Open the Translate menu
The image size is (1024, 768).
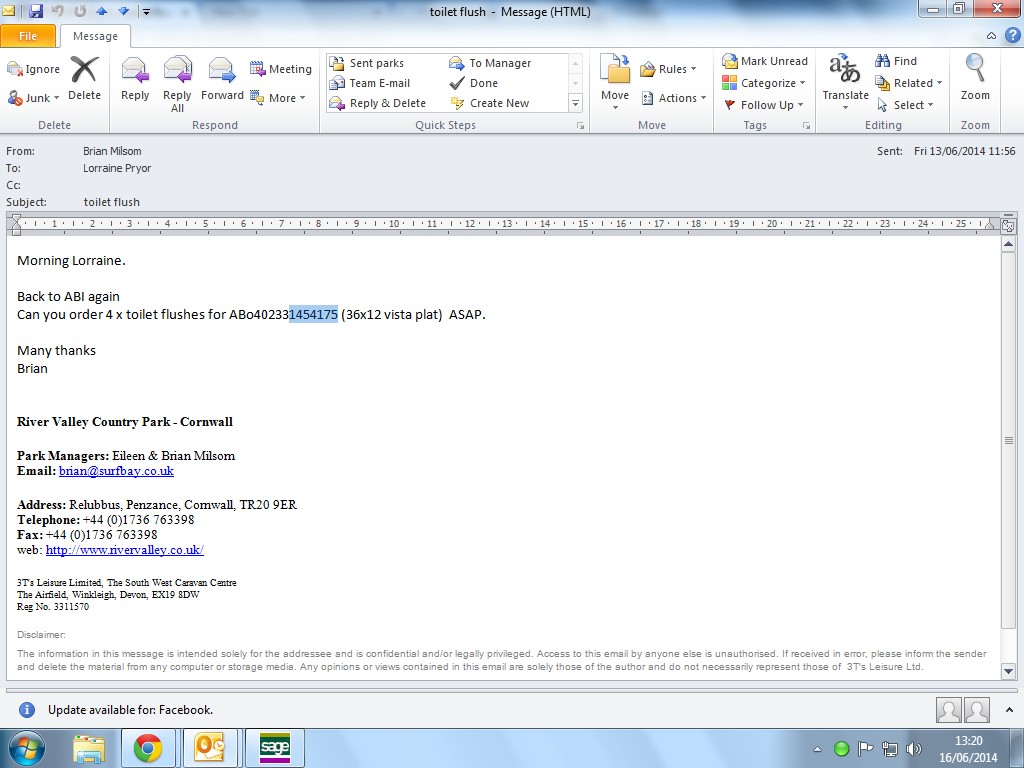click(x=846, y=82)
